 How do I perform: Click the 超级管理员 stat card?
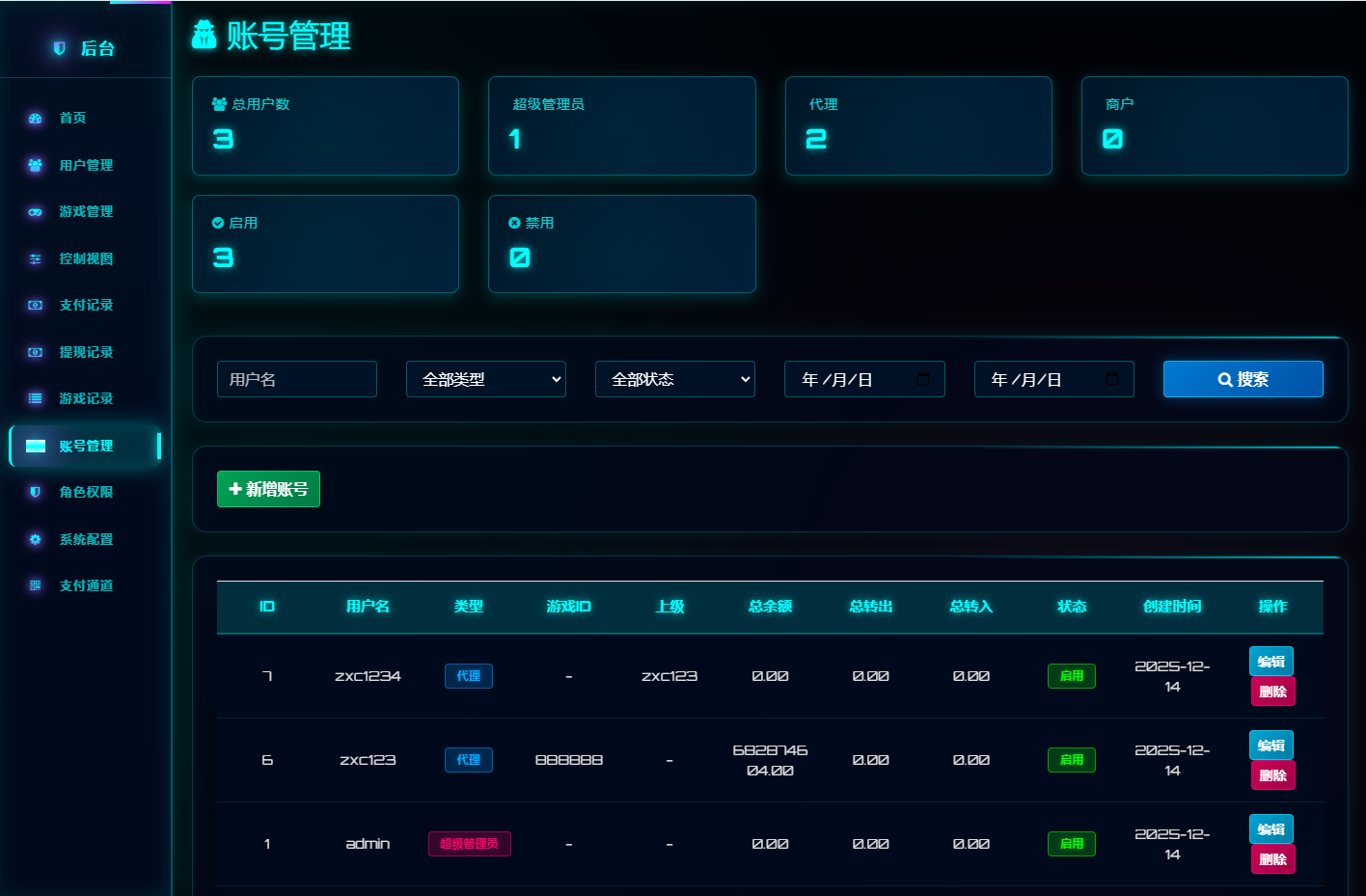622,125
